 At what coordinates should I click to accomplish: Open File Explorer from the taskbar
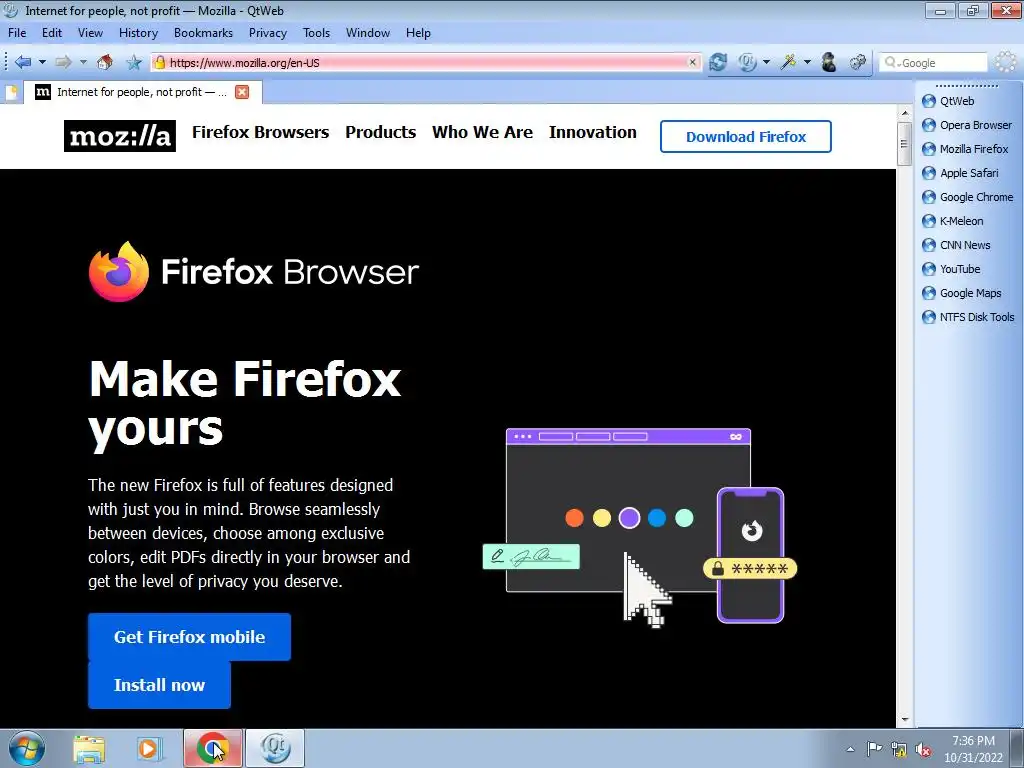pos(89,748)
